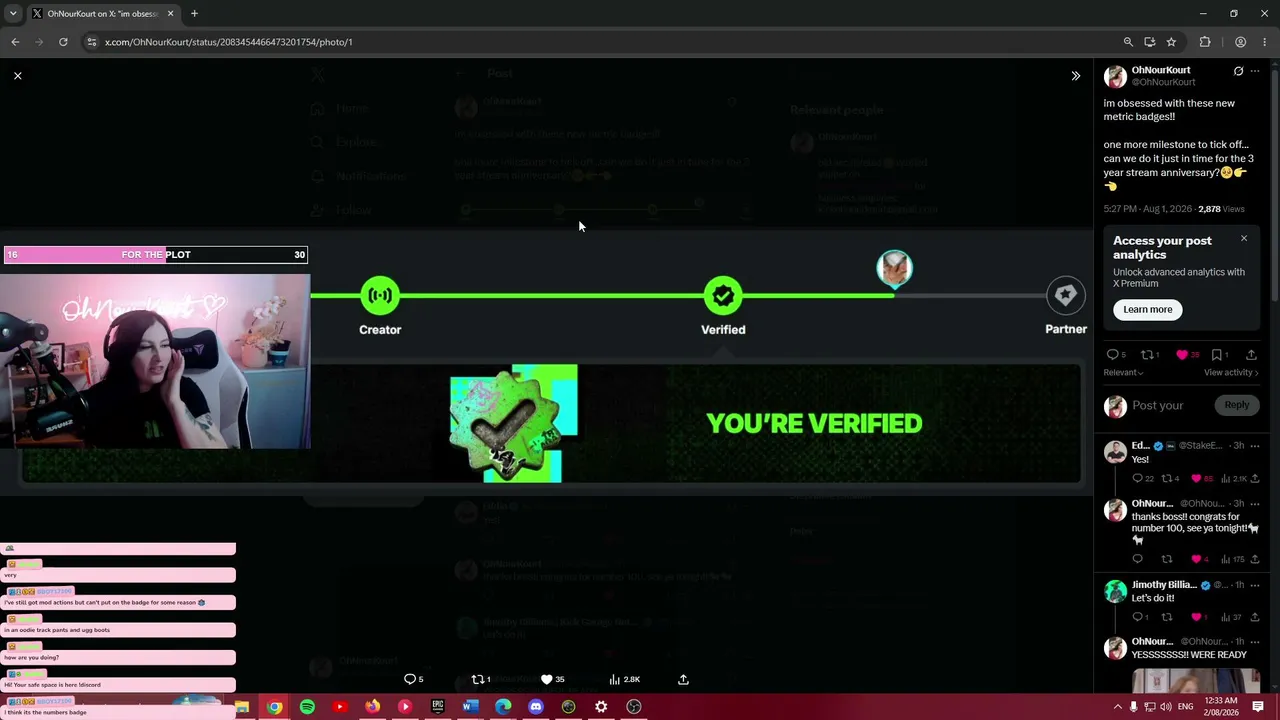This screenshot has height=720, width=1280.
Task: Open the Windows notification center
Action: pos(1258,707)
